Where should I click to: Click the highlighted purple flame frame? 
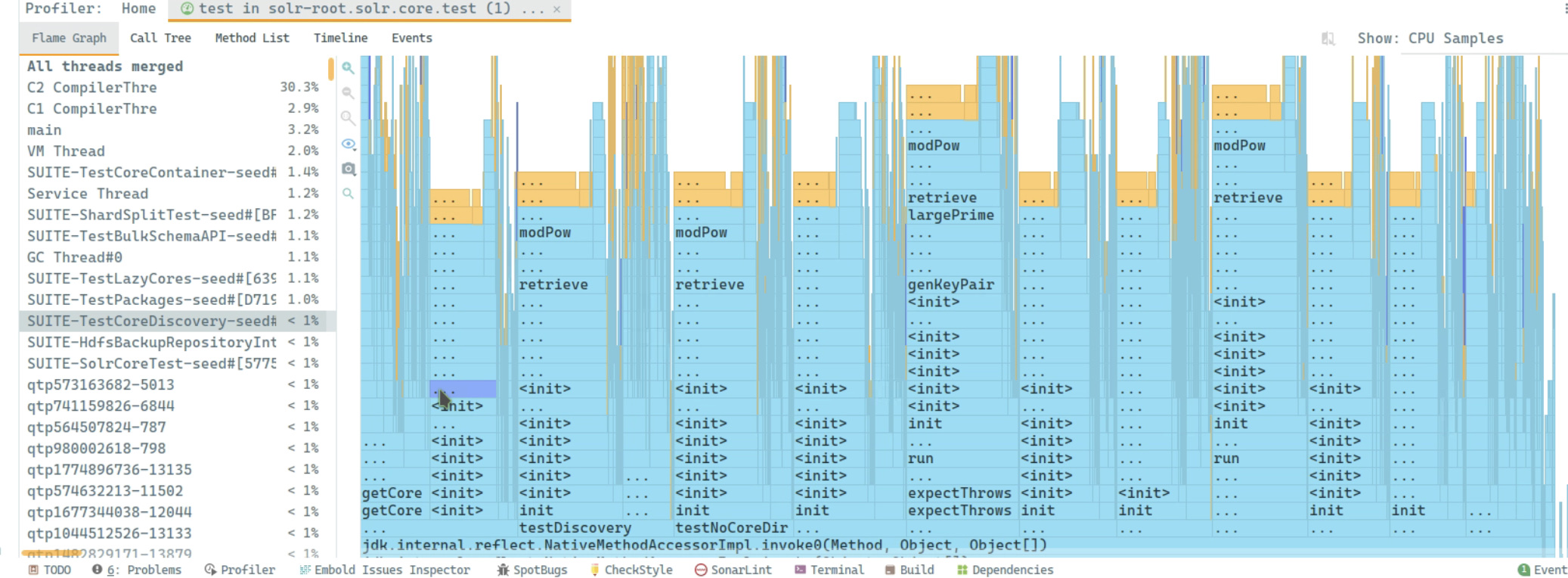(x=463, y=389)
